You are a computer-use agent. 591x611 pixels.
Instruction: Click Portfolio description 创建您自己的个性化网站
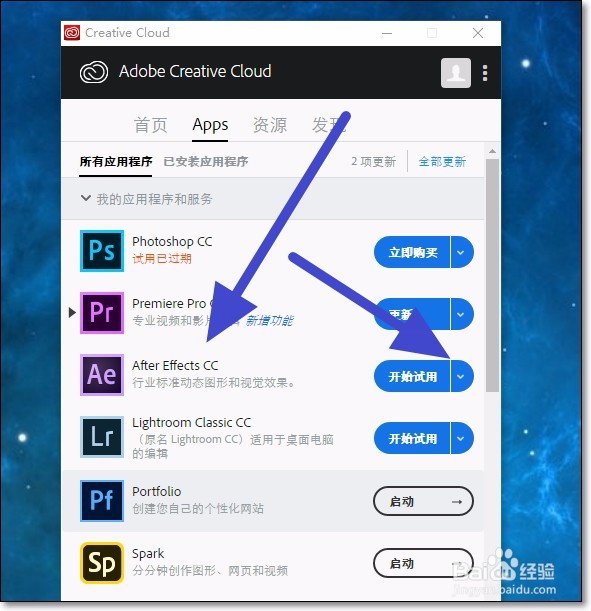point(198,509)
